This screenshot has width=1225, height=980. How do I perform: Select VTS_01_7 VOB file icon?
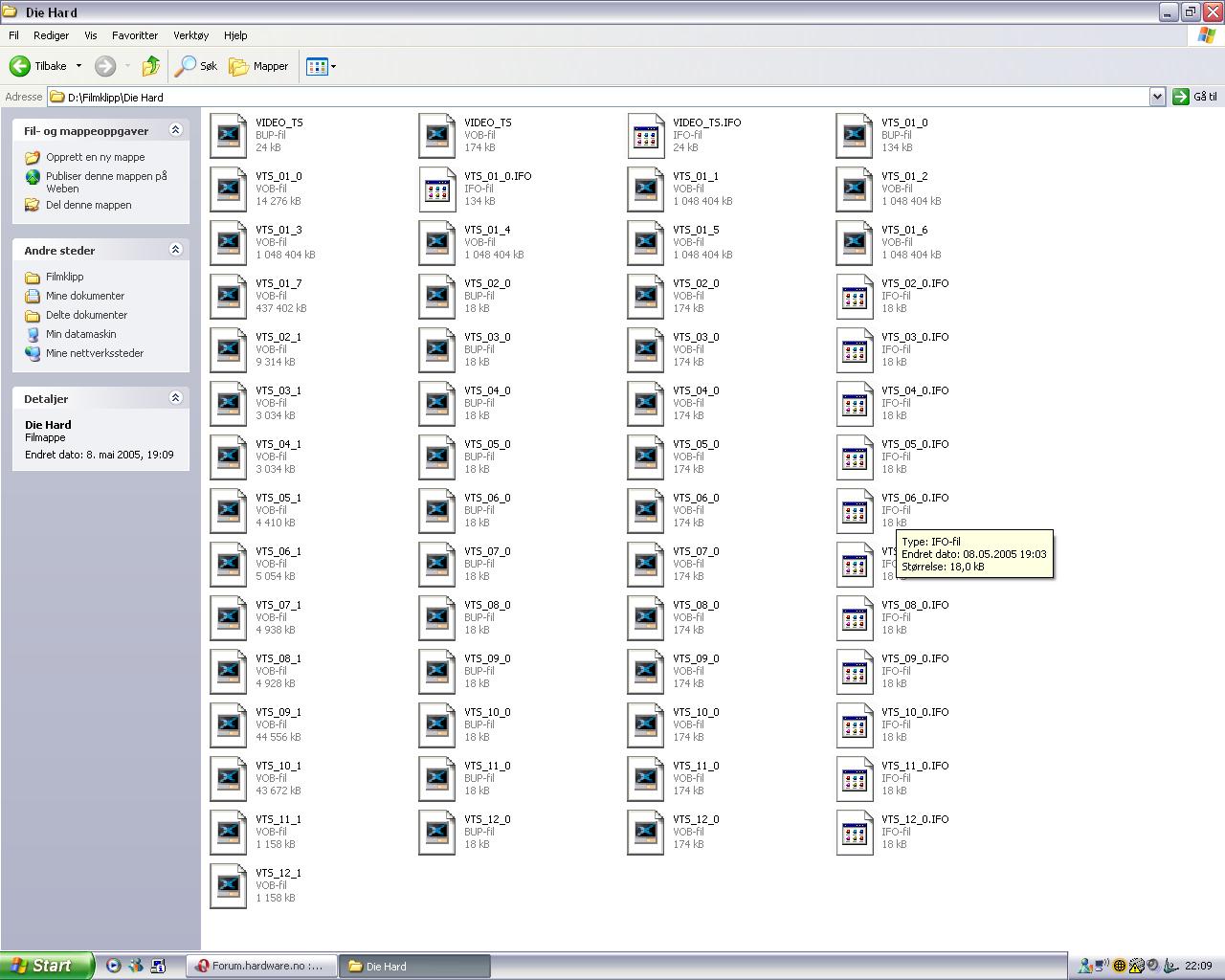pyautogui.click(x=229, y=296)
